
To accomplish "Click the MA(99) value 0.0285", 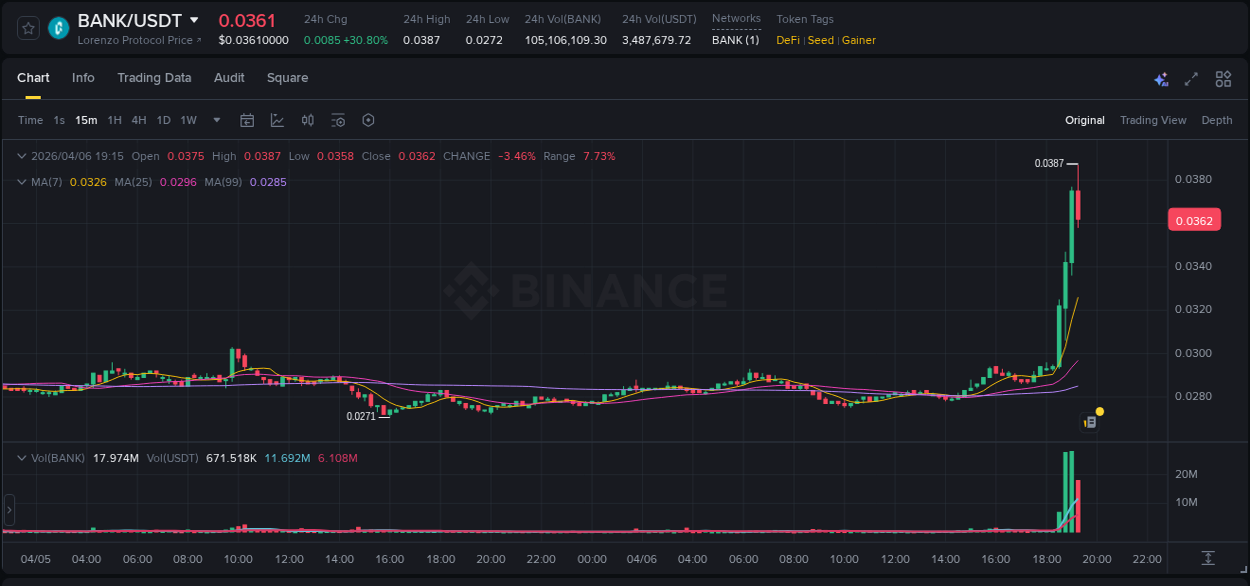I will point(268,182).
